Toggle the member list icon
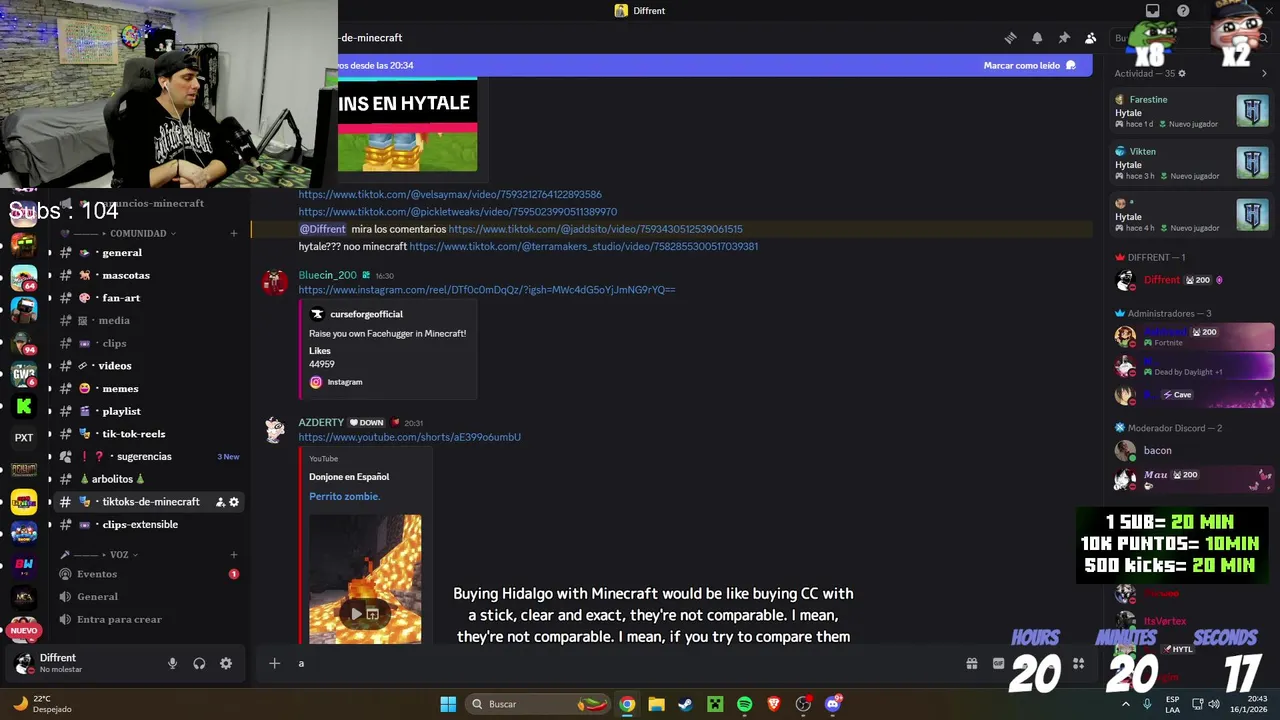1280x720 pixels. [1091, 38]
